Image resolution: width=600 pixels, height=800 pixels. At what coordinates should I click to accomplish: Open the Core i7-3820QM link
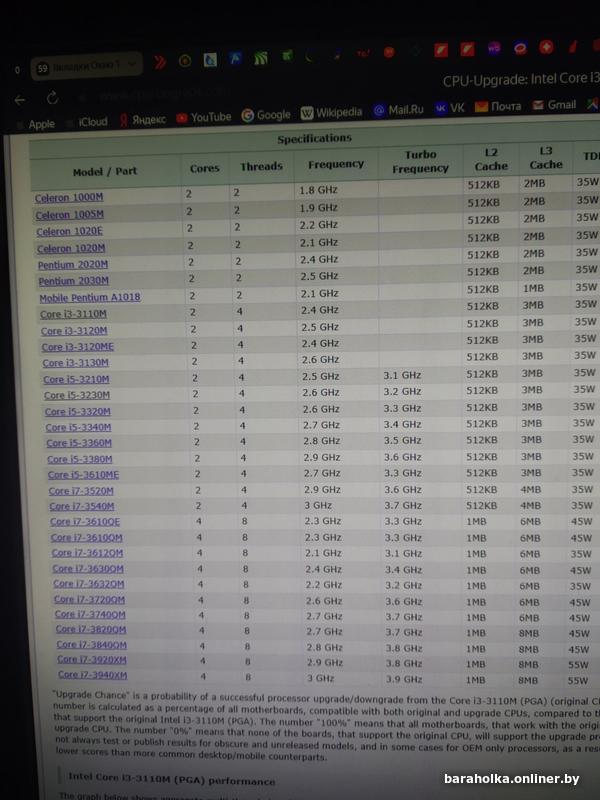tap(91, 630)
